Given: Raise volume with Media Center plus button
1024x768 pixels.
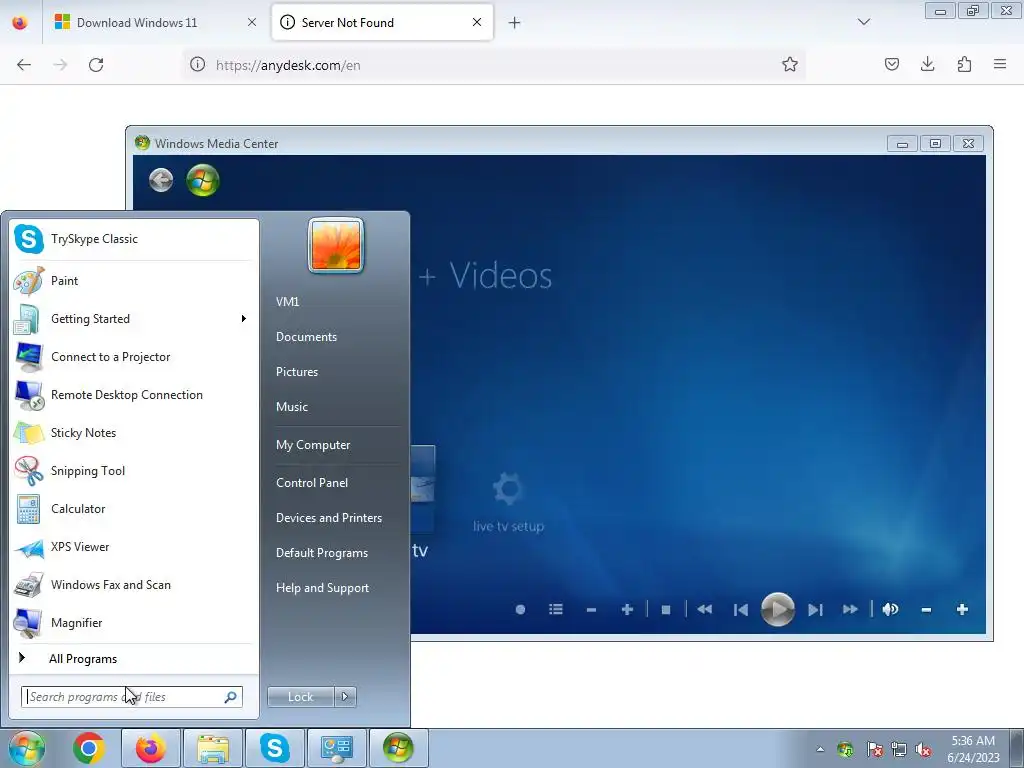Looking at the screenshot, I should (962, 609).
